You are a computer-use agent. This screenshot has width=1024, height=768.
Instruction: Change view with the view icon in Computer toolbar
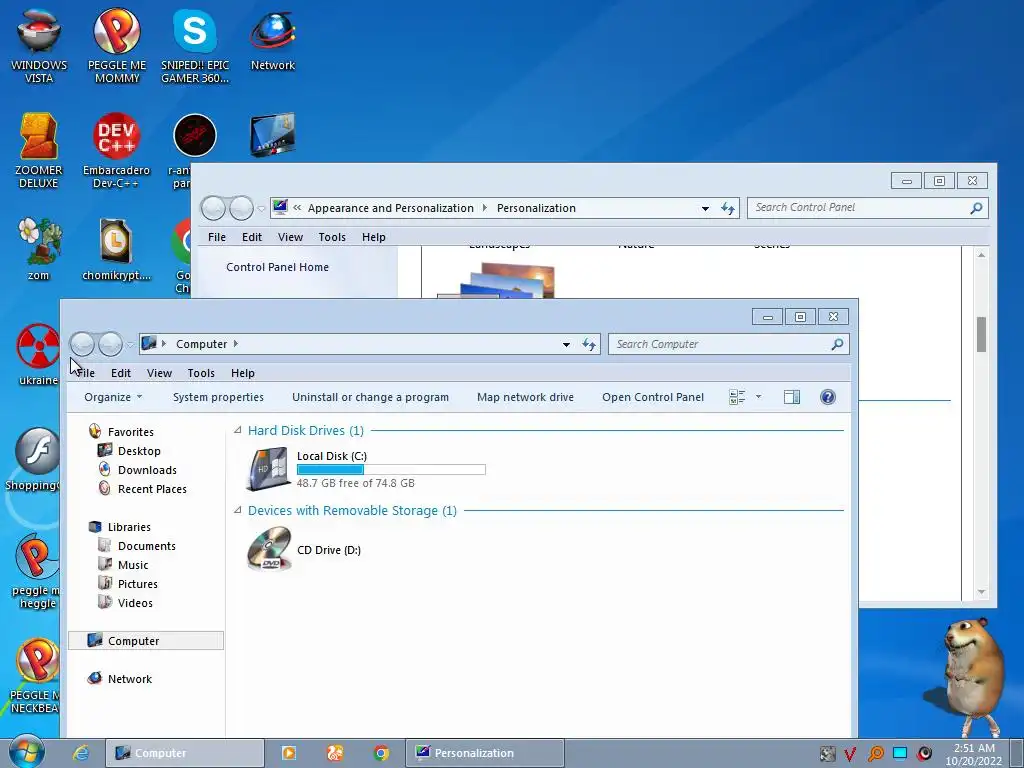pos(737,397)
